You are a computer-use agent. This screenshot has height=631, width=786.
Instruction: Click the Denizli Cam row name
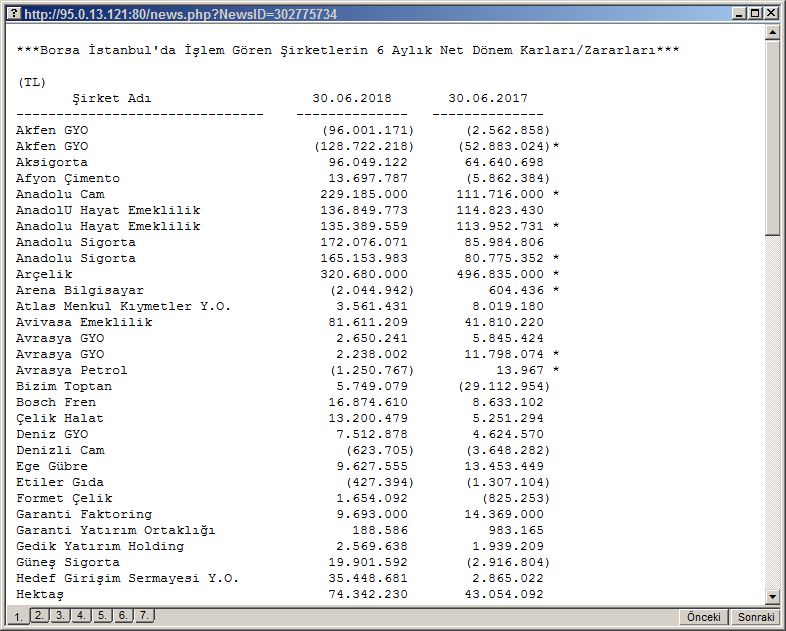[x=60, y=450]
